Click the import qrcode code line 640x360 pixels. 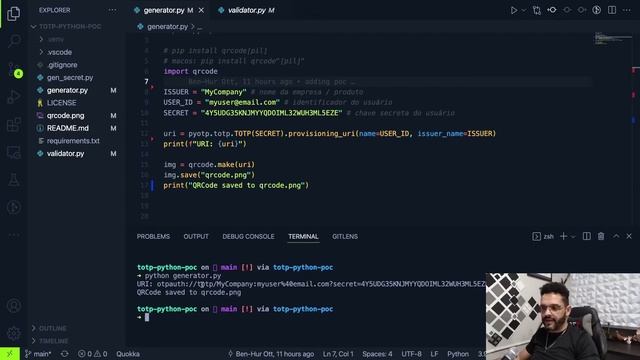click(191, 71)
